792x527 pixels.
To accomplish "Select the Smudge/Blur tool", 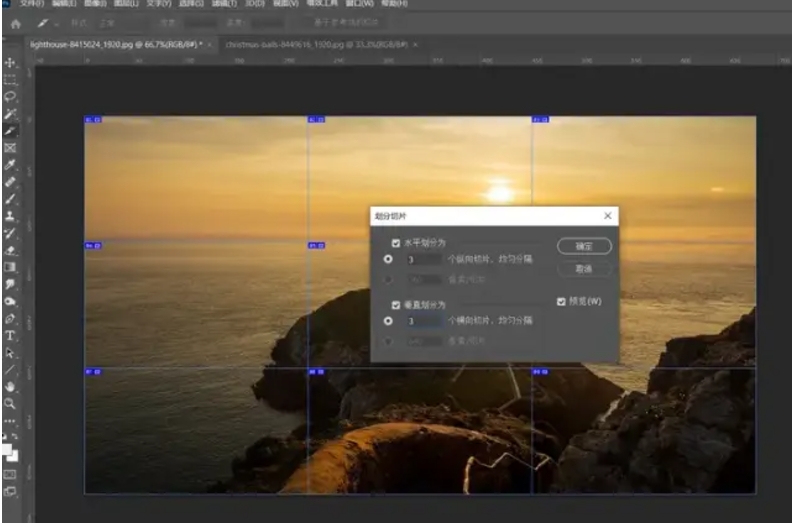I will pyautogui.click(x=10, y=284).
